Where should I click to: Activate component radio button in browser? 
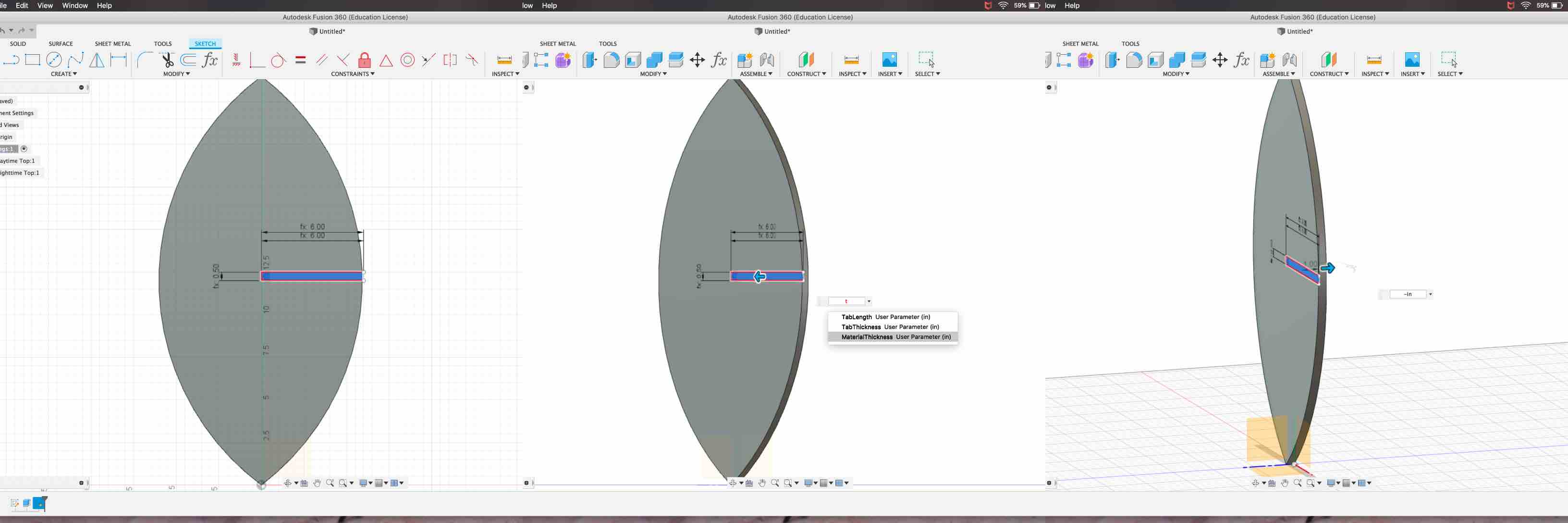(24, 149)
